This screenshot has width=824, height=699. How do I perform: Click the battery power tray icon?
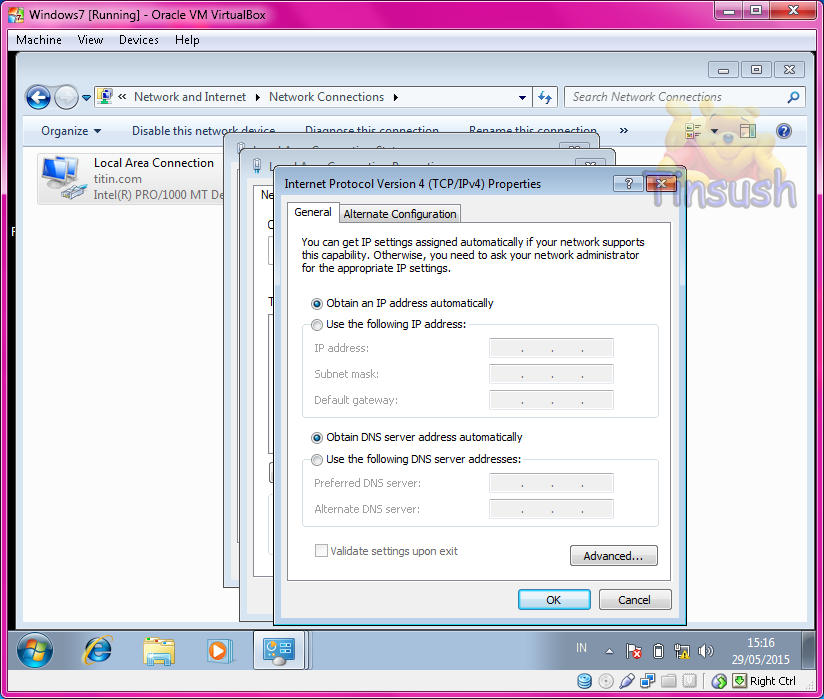(x=658, y=651)
